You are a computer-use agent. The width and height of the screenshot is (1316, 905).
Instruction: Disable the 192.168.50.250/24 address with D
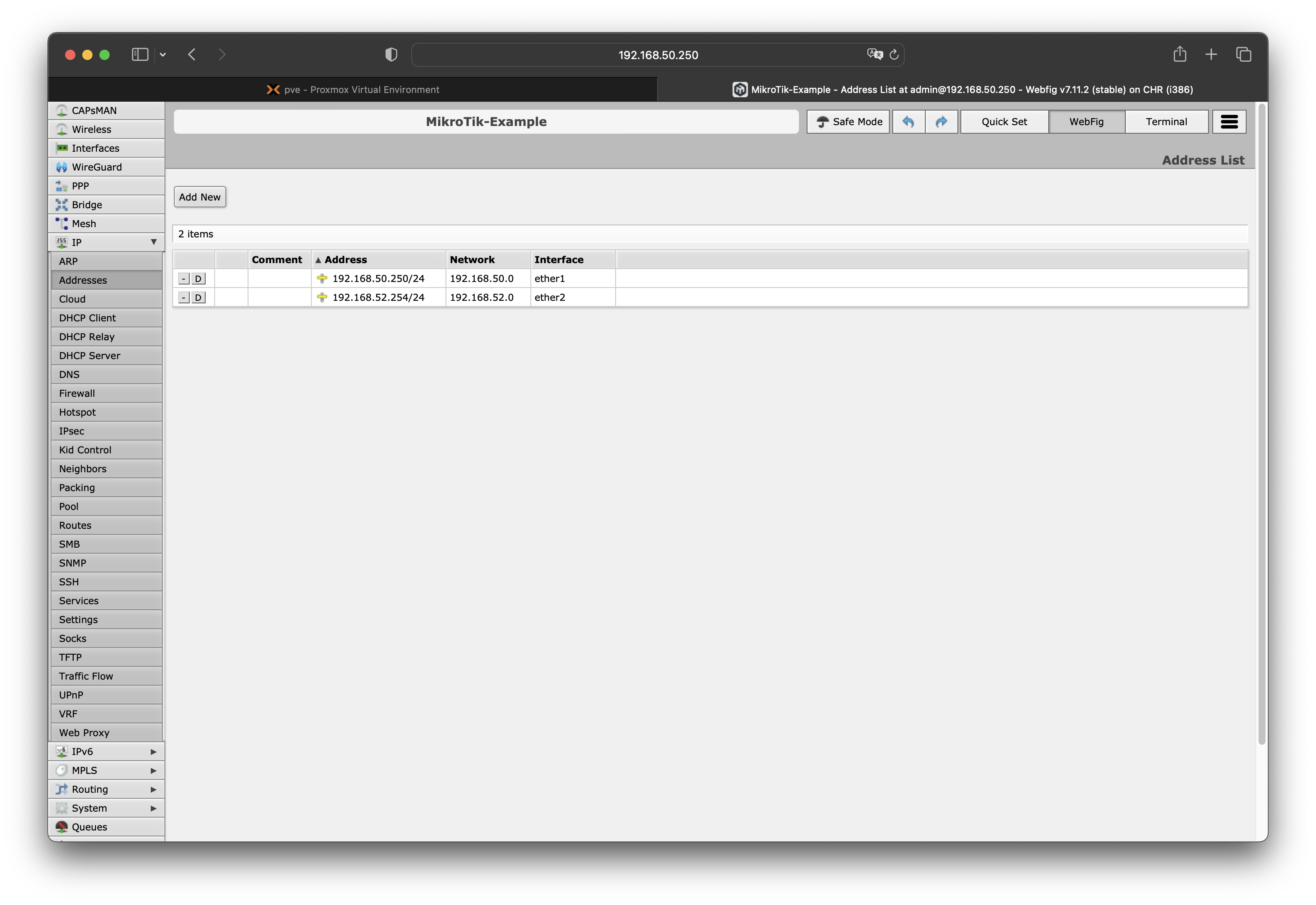coord(198,279)
